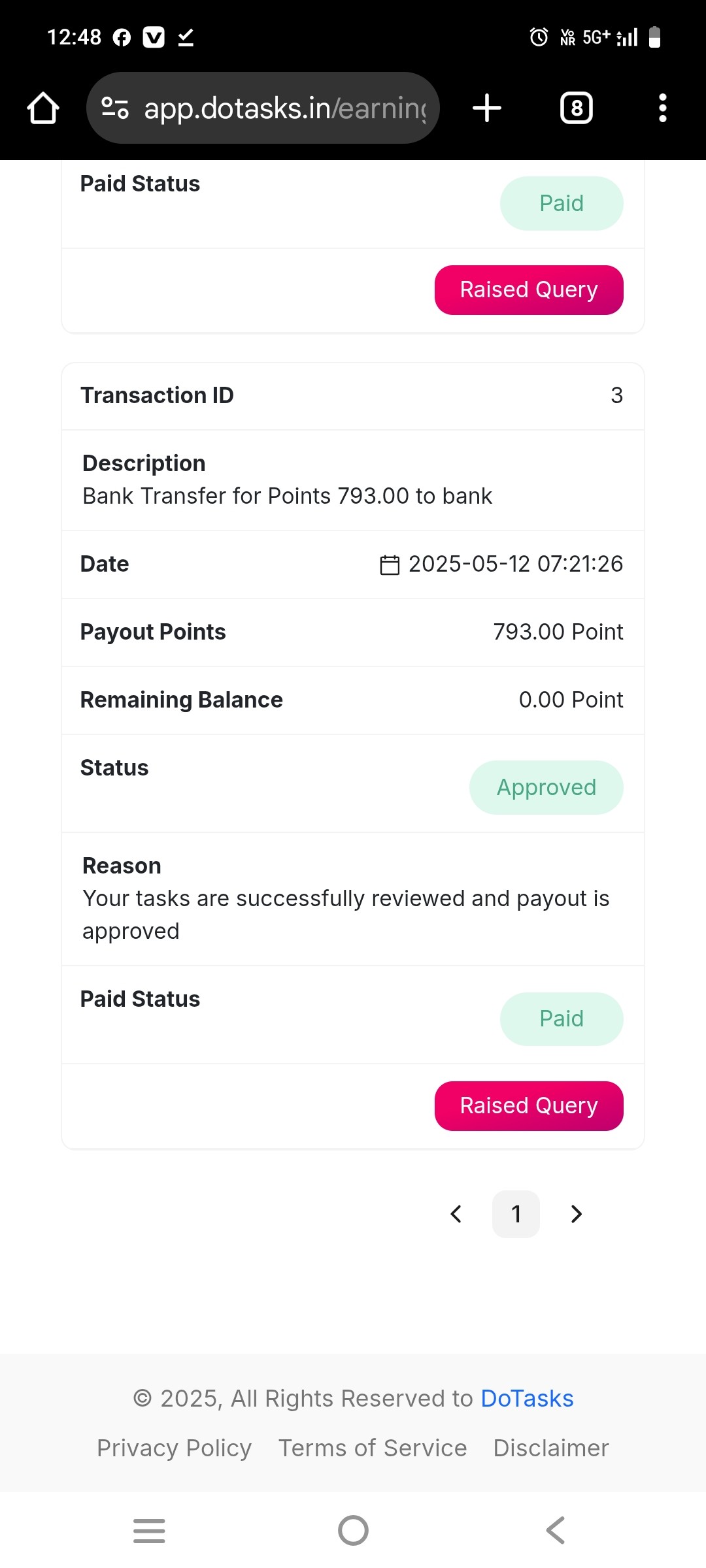Tap the app.dotasks.in address bar

[x=263, y=108]
